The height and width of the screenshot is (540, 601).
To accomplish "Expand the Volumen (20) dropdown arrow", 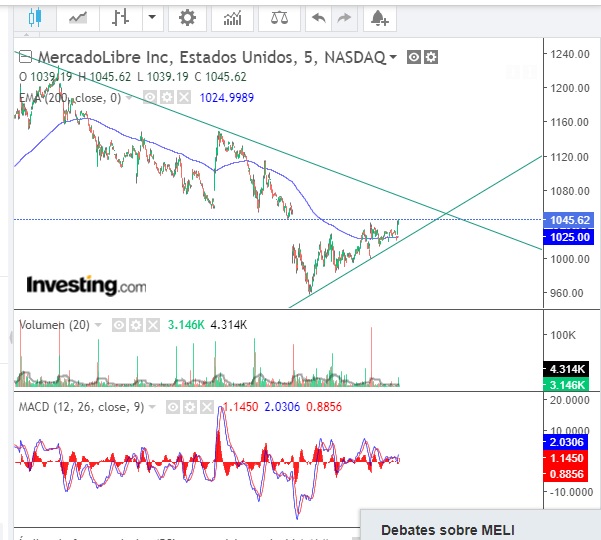I will [x=98, y=325].
